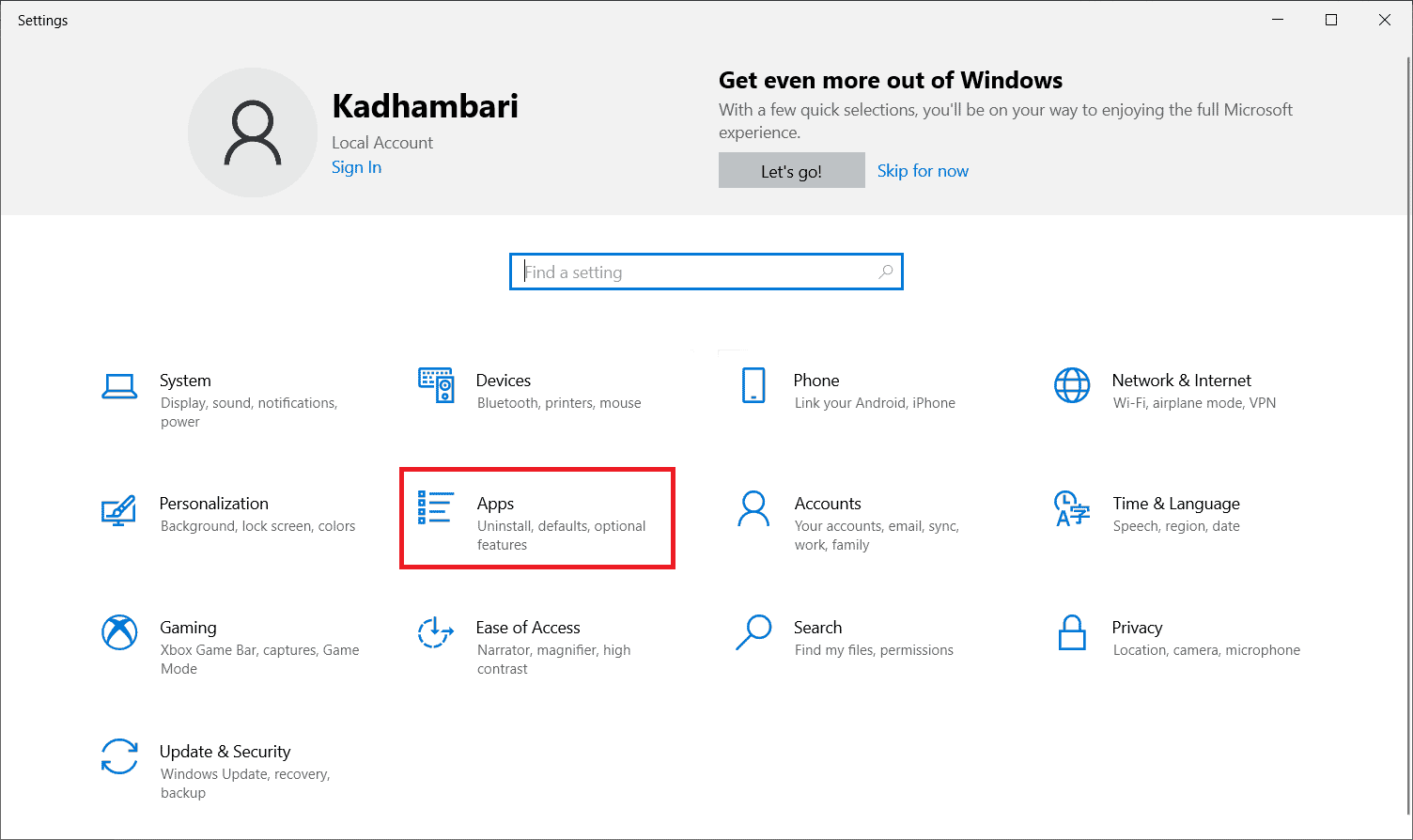Open the Apps list icon
Screen dimensions: 1413x840
tap(436, 507)
